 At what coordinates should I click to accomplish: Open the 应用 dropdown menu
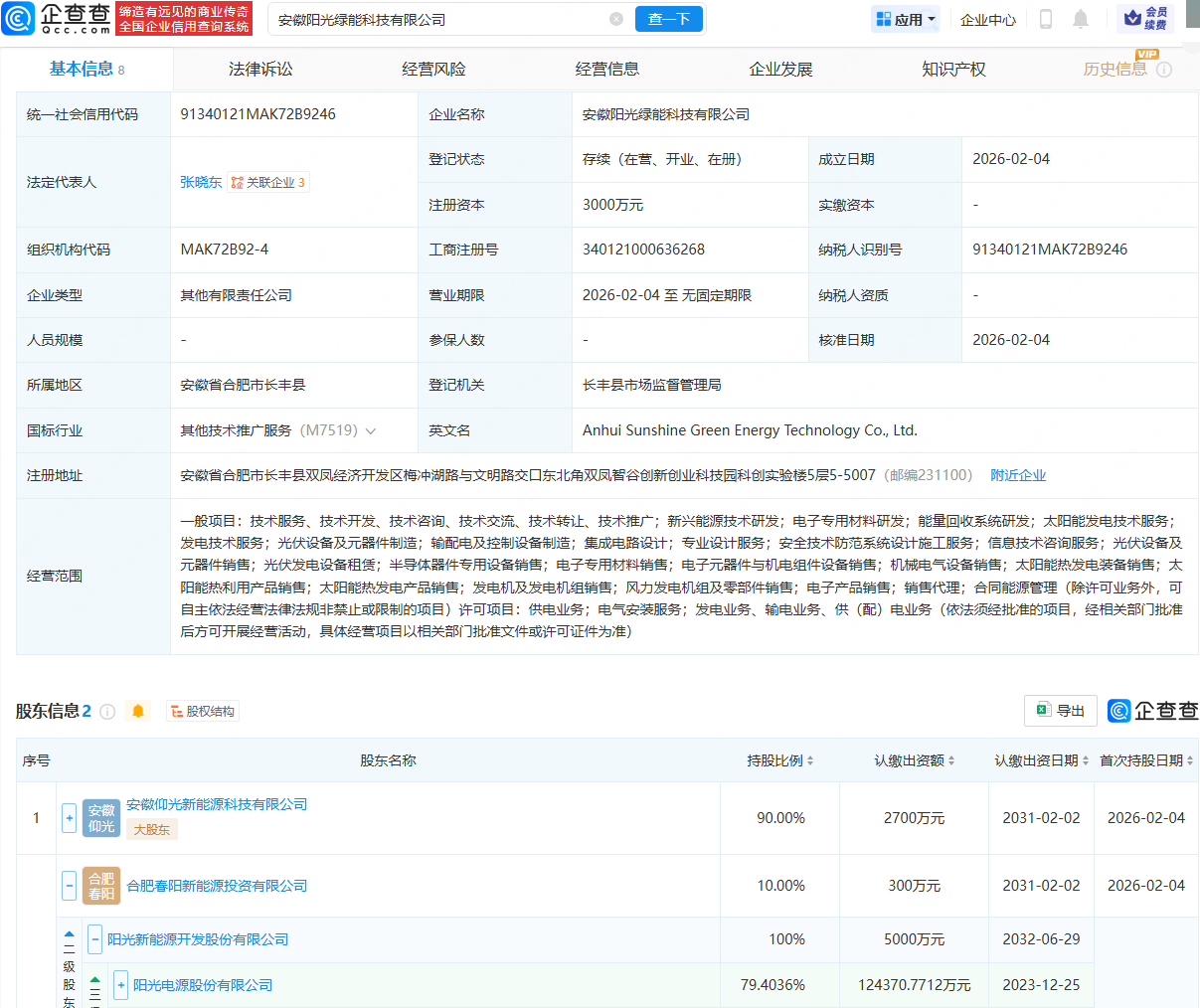(905, 19)
